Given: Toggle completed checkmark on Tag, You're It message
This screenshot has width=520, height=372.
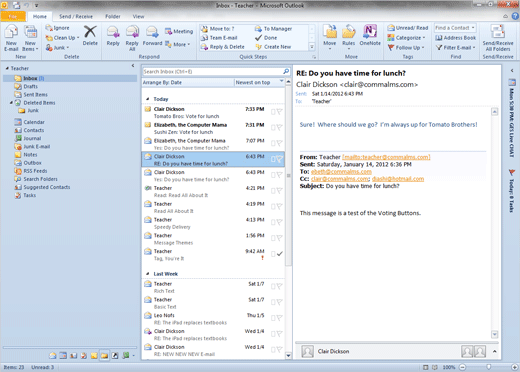Looking at the screenshot, I should (280, 254).
